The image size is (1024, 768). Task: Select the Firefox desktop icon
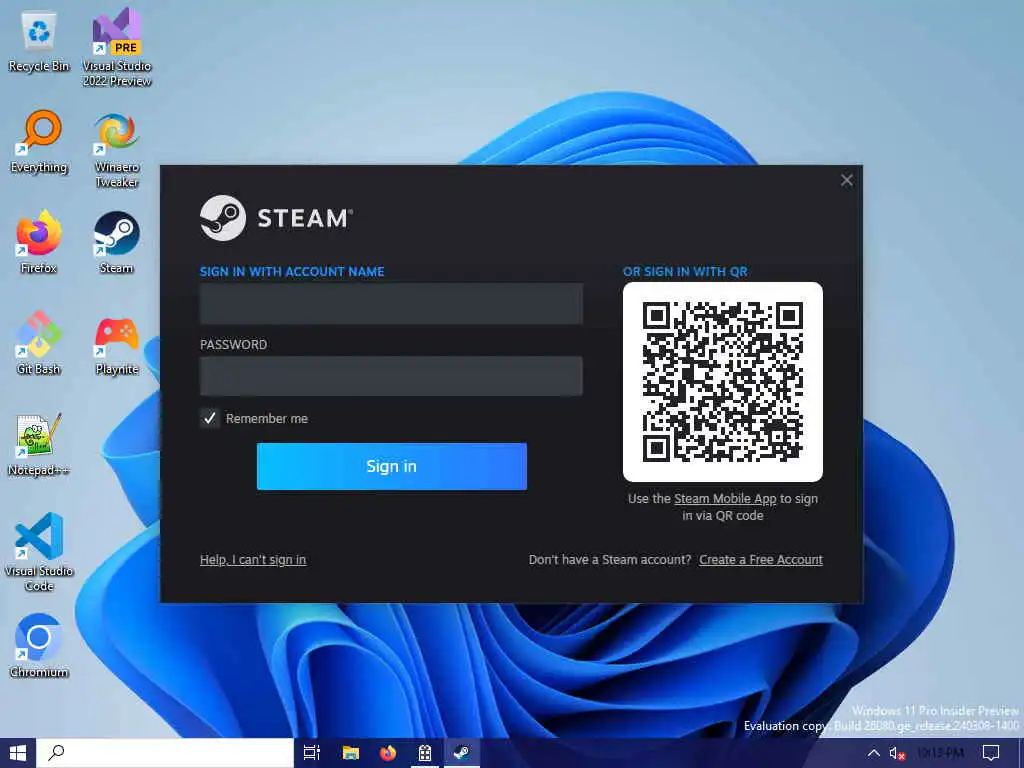pyautogui.click(x=39, y=242)
